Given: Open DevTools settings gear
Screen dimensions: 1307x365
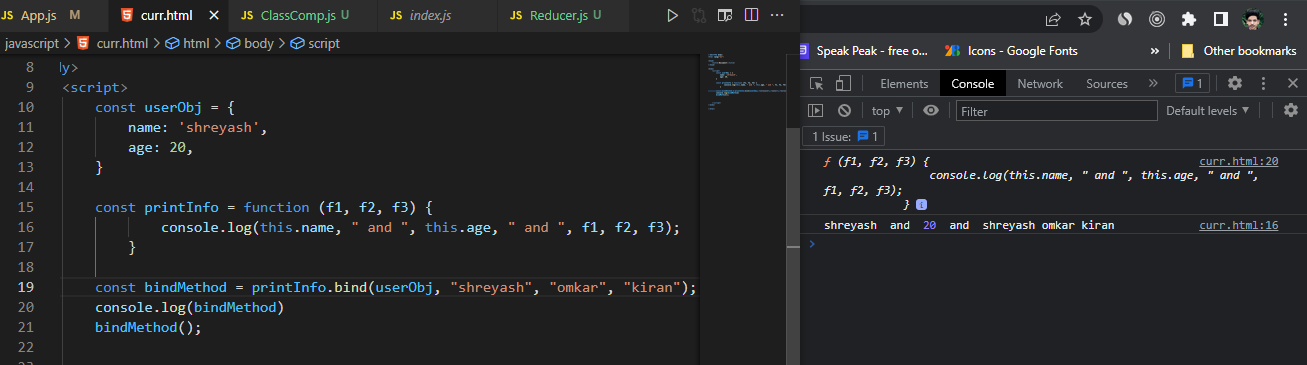Looking at the screenshot, I should point(1235,83).
